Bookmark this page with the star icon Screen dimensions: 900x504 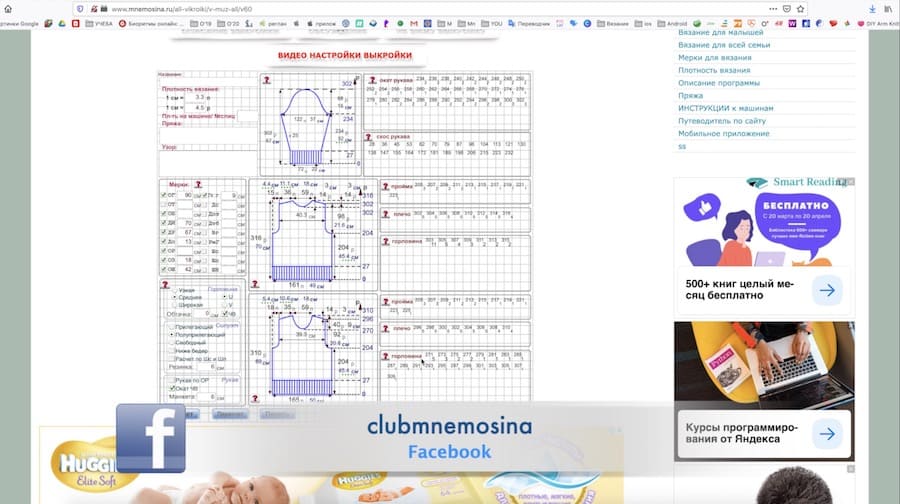(x=800, y=9)
